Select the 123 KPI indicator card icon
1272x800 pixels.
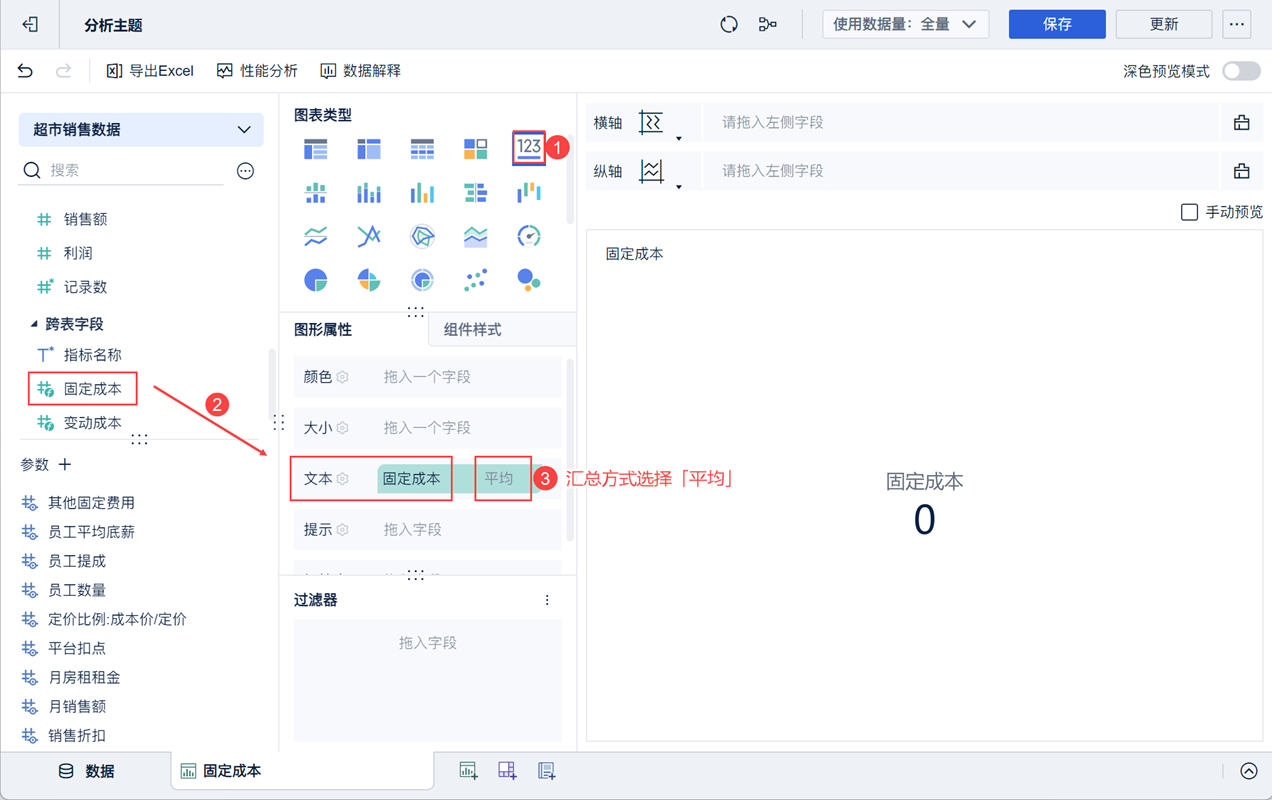(529, 148)
